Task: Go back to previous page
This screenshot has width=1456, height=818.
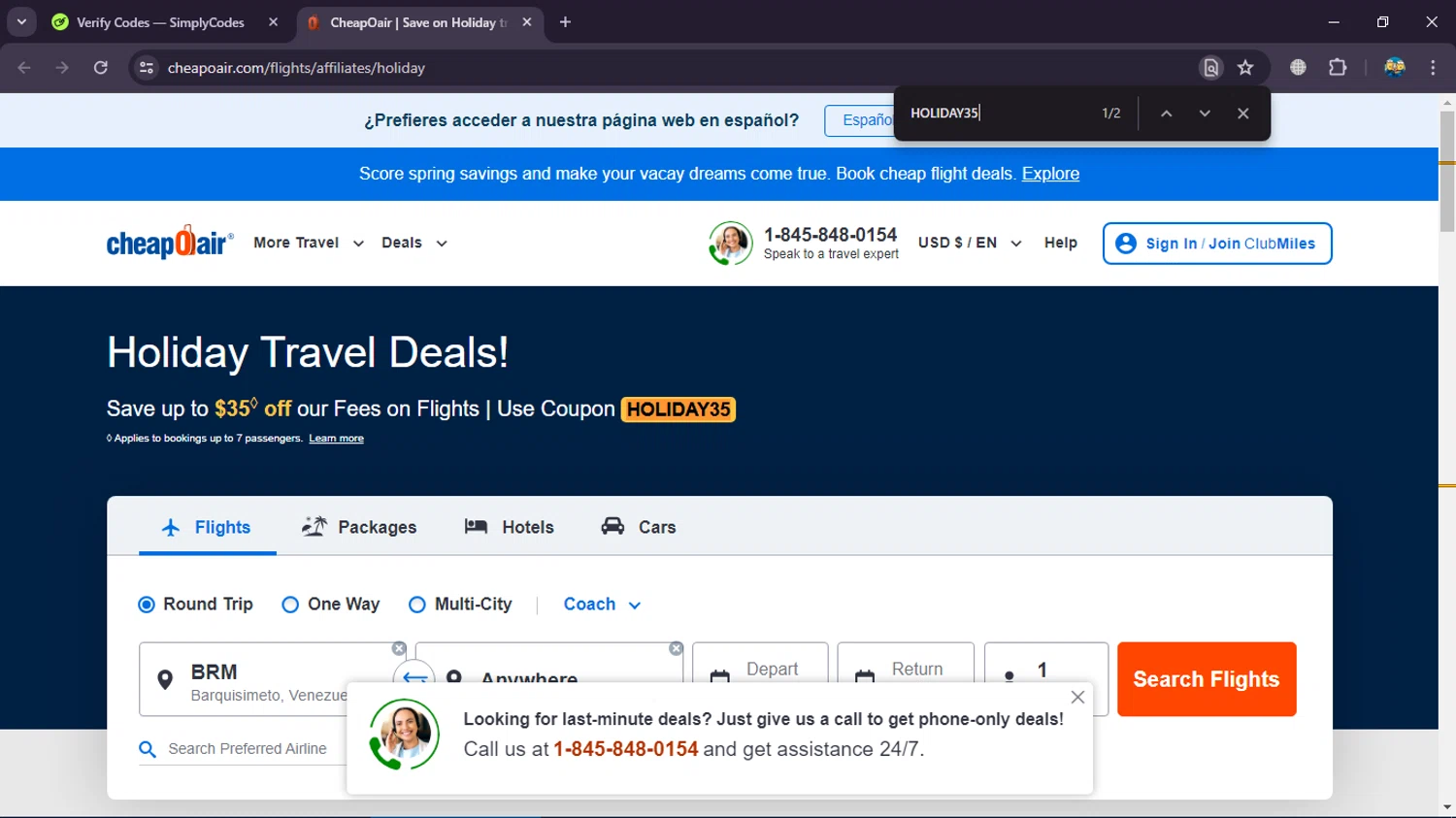Action: 24,68
